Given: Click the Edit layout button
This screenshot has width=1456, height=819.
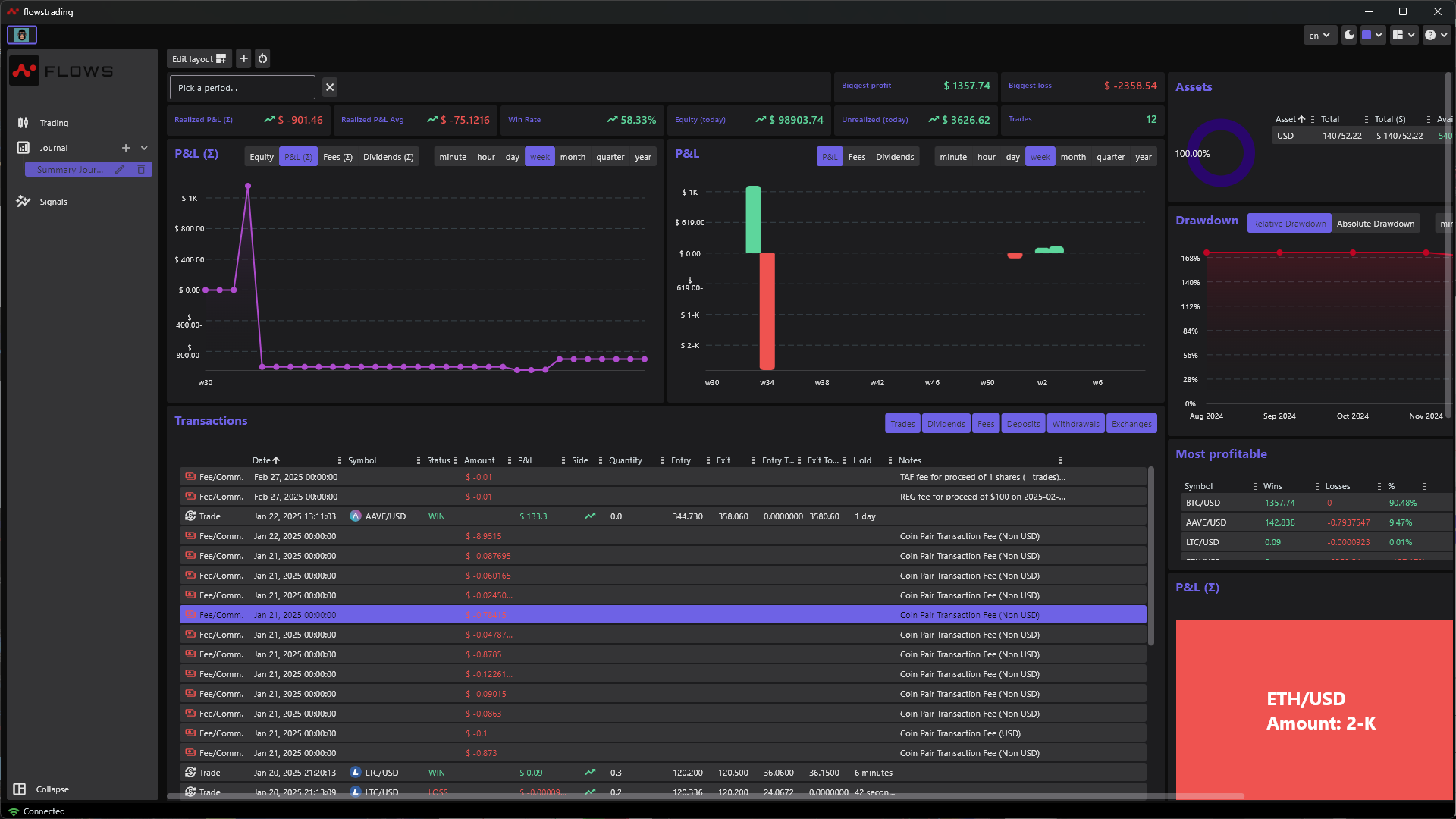Looking at the screenshot, I should (199, 58).
